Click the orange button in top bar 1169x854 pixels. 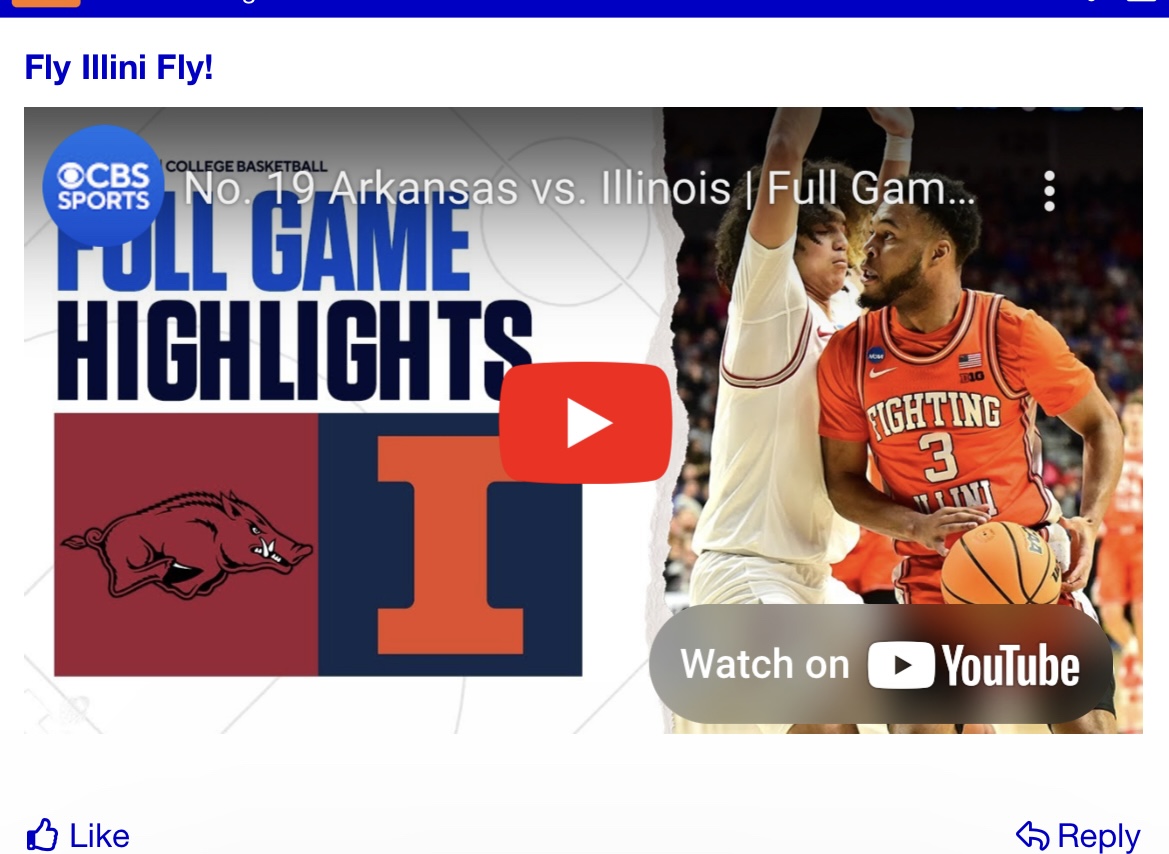tap(46, 3)
